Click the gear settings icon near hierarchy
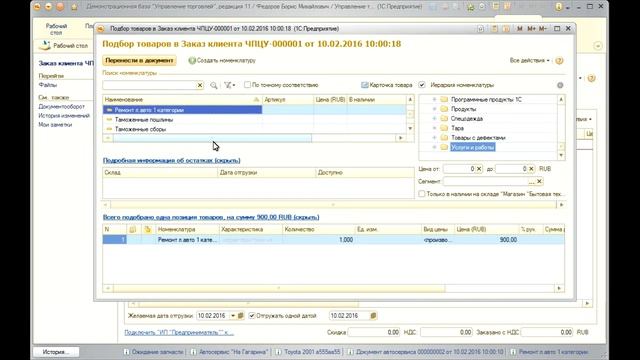 [x=560, y=85]
